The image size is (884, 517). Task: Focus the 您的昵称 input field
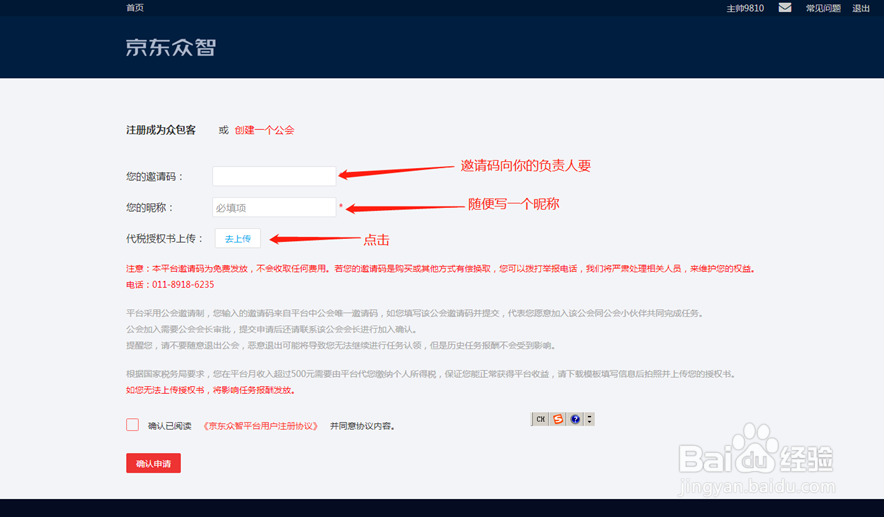(274, 207)
